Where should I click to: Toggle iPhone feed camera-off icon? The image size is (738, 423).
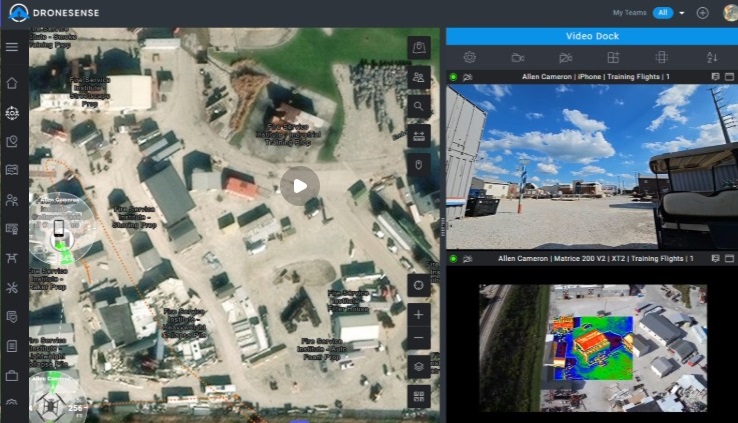click(467, 77)
